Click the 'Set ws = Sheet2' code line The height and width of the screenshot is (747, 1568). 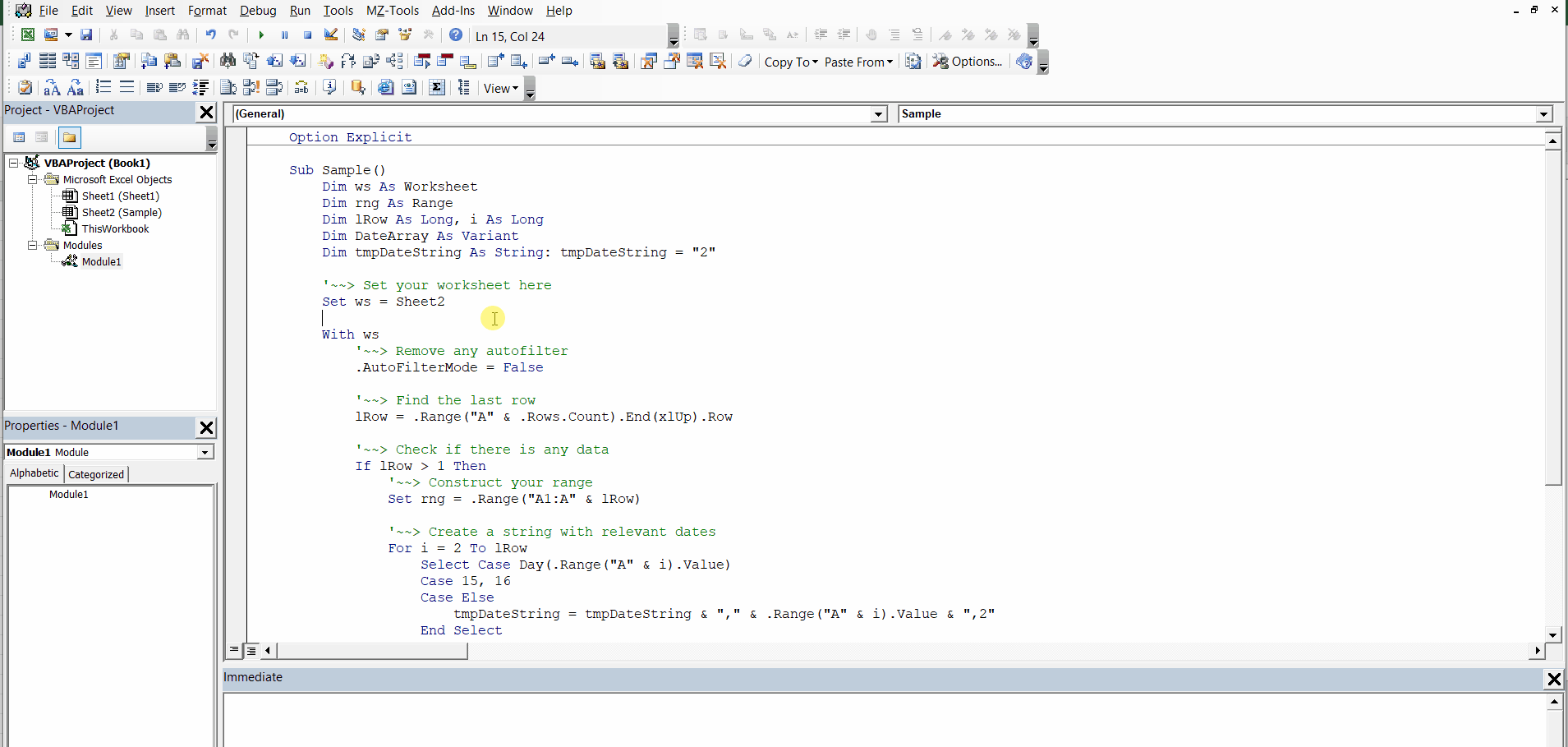384,302
